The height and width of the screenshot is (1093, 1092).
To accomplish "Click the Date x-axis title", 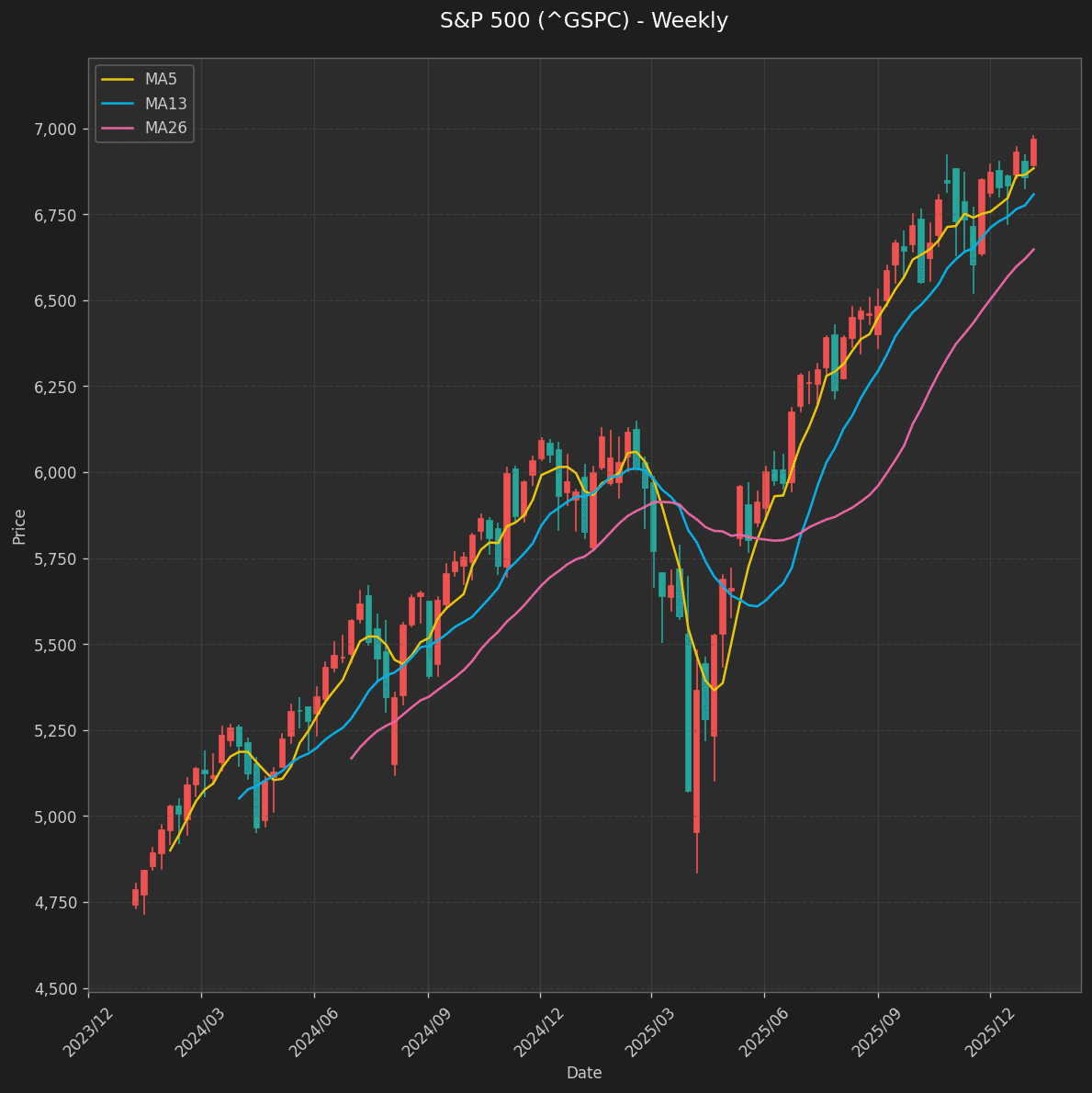I will coord(584,1073).
